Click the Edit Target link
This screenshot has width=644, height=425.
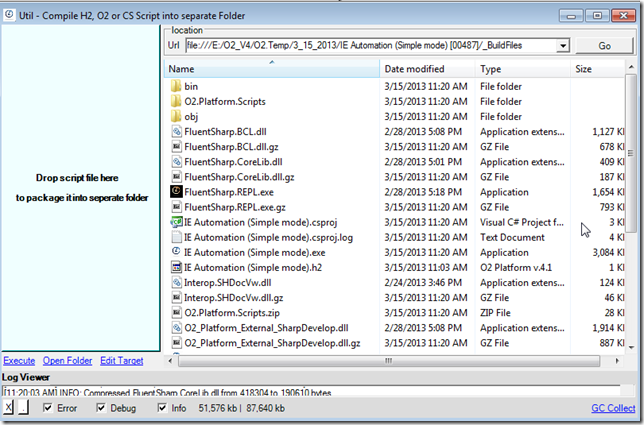coord(122,361)
